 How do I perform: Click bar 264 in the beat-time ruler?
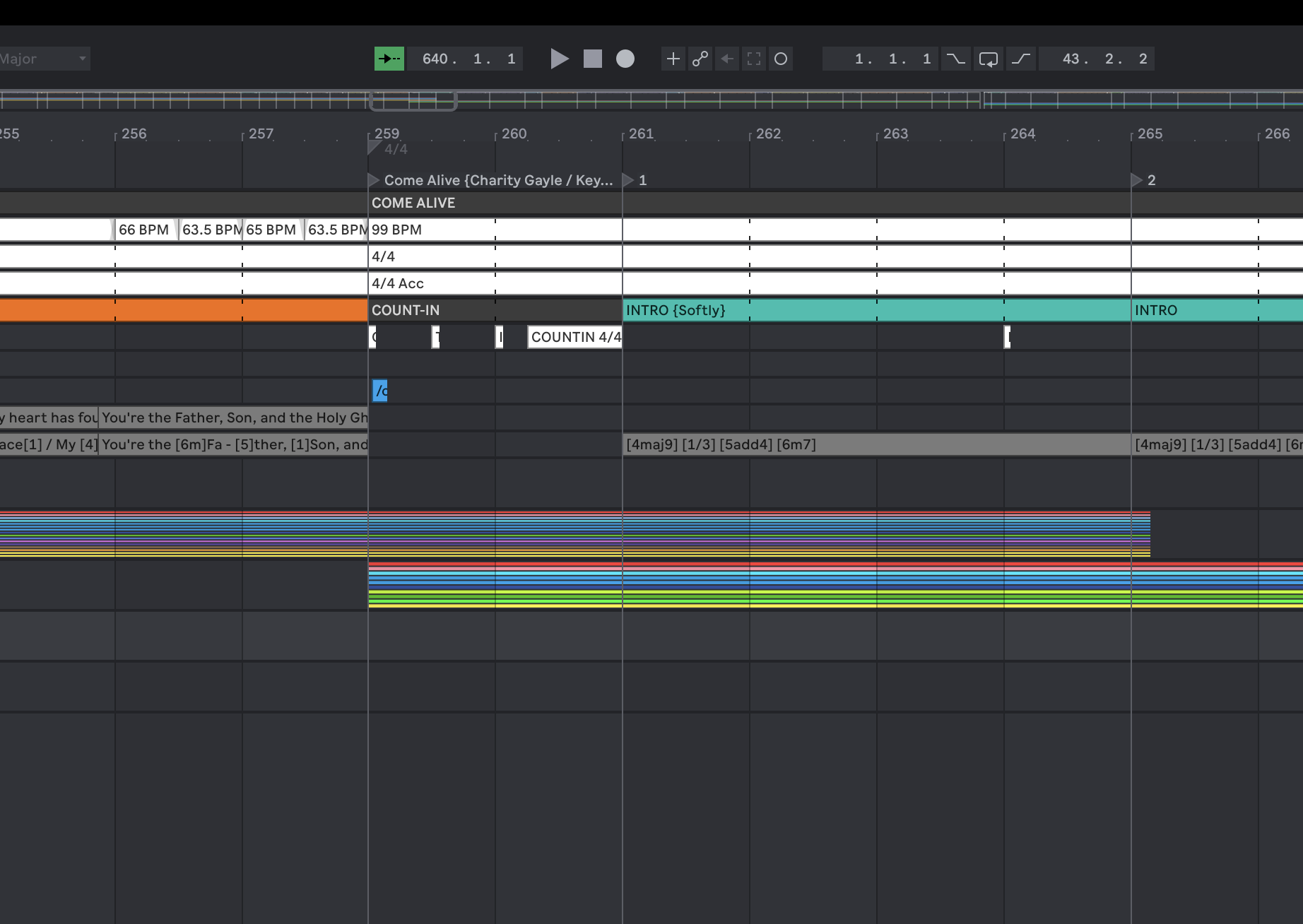point(1022,134)
